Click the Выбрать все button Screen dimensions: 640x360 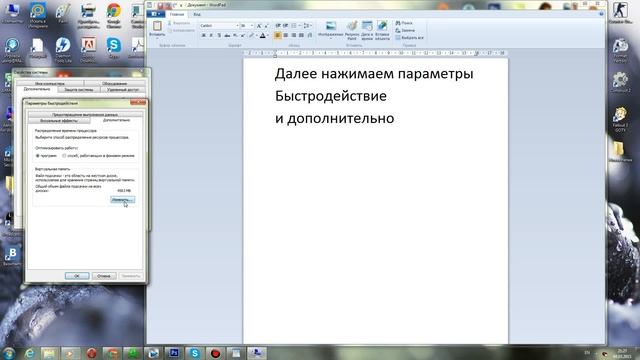(409, 38)
